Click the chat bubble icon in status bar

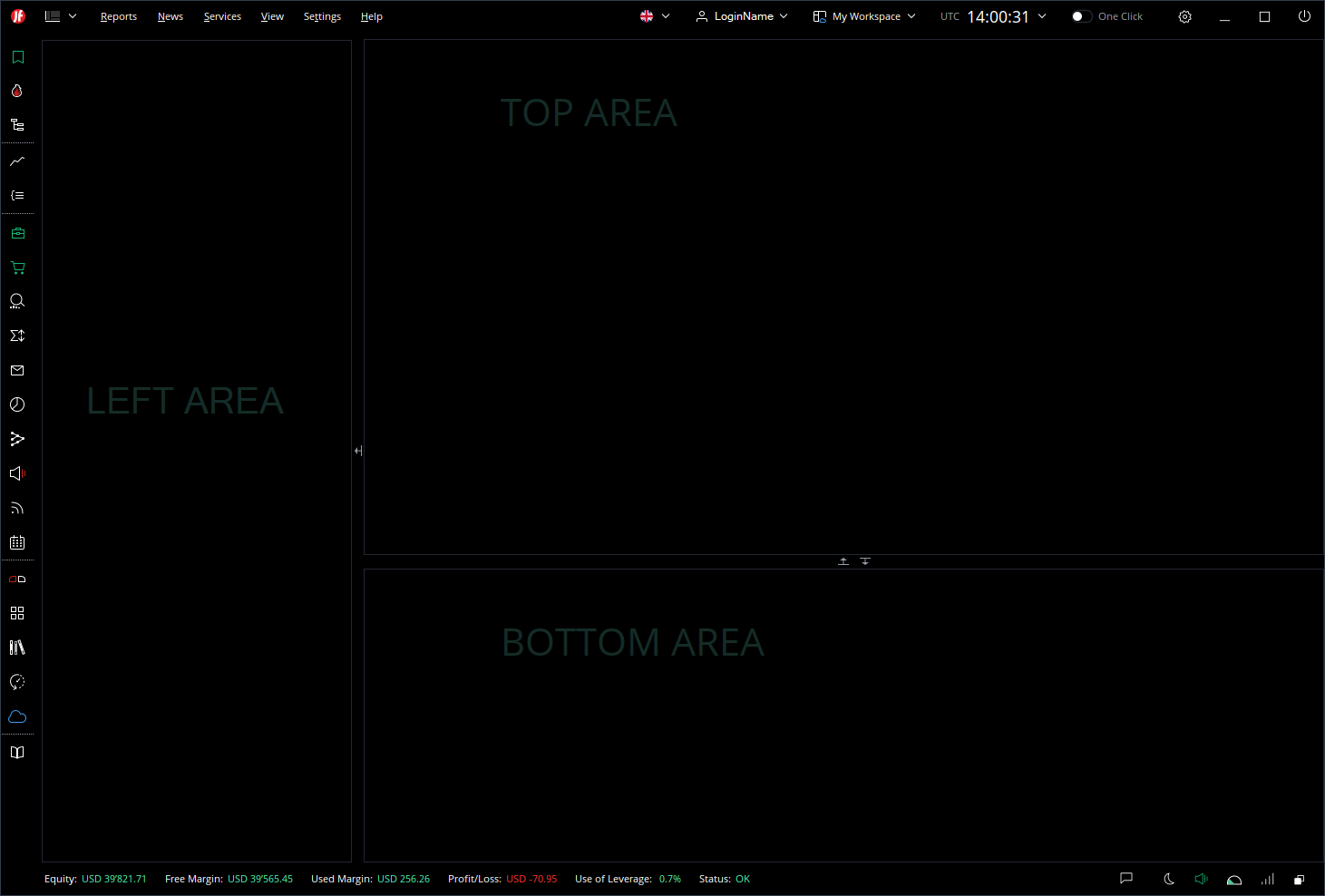1126,878
